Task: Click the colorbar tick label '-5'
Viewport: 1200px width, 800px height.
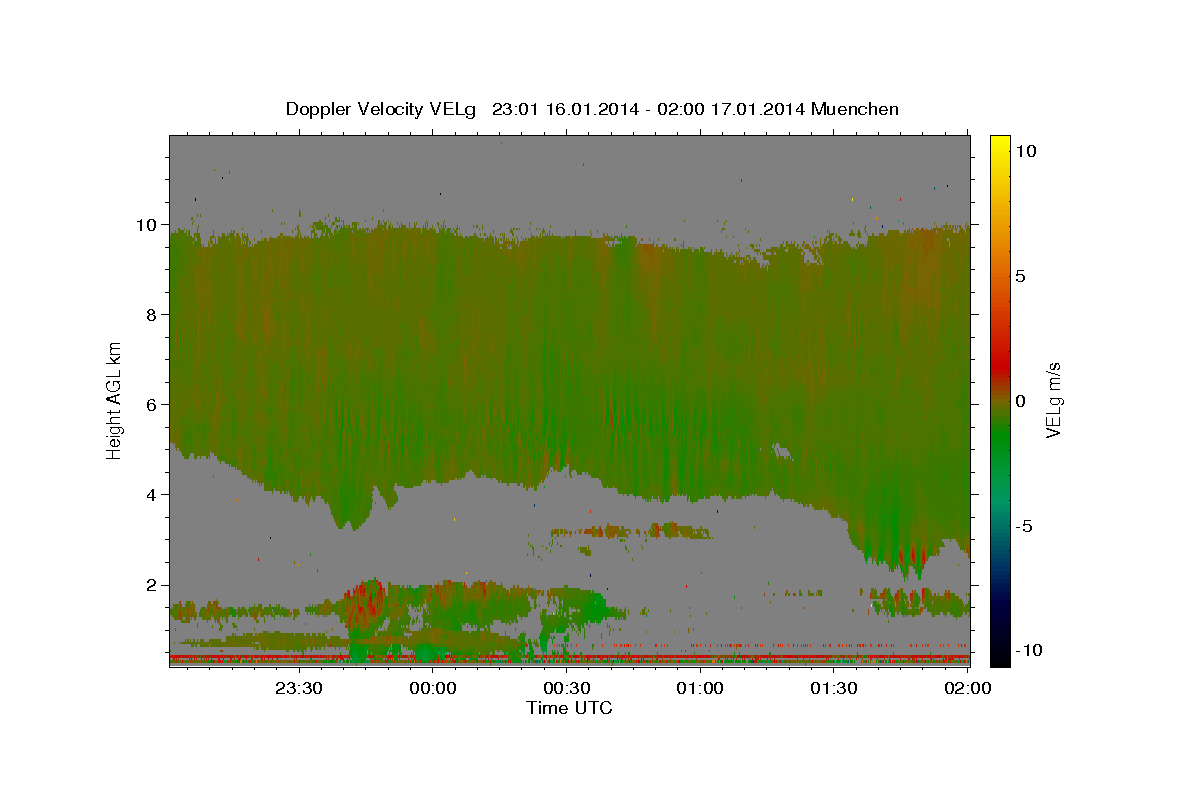Action: (1024, 526)
